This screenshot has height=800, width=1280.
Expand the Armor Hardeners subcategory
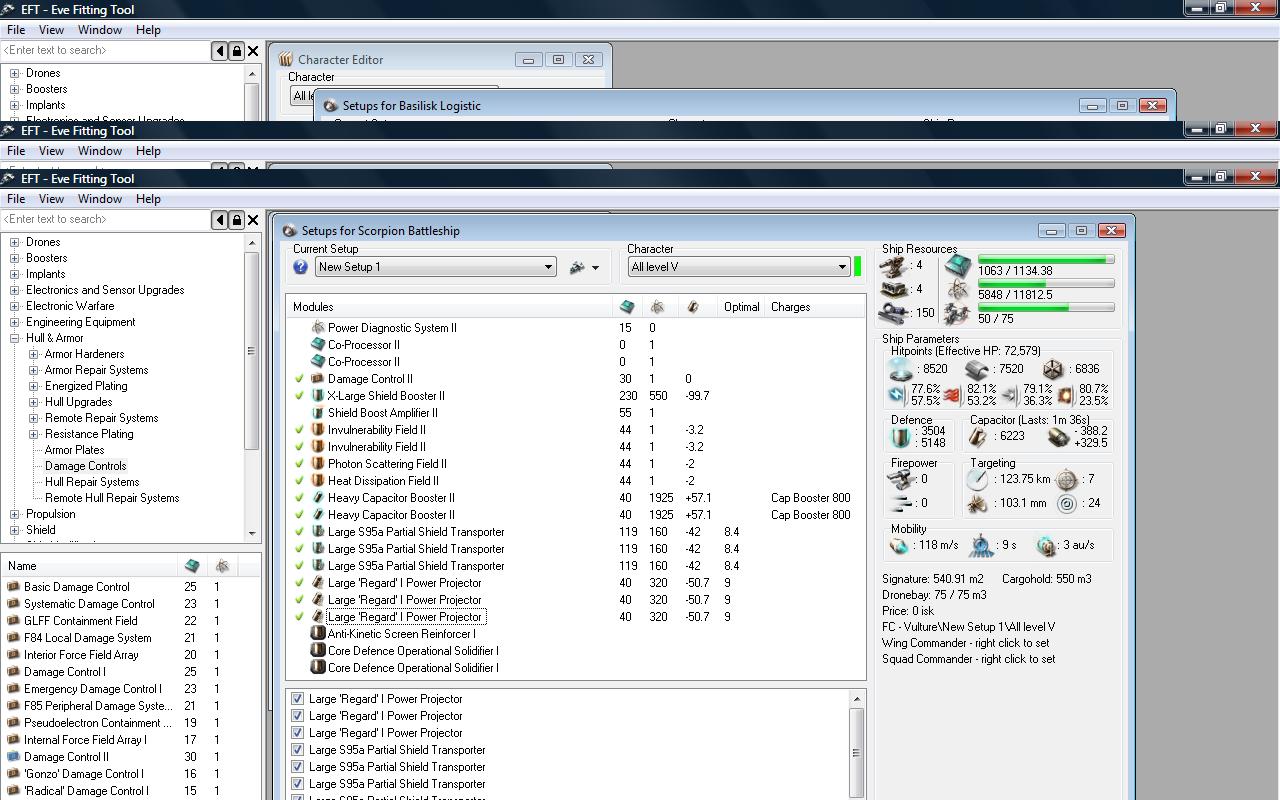[x=34, y=354]
